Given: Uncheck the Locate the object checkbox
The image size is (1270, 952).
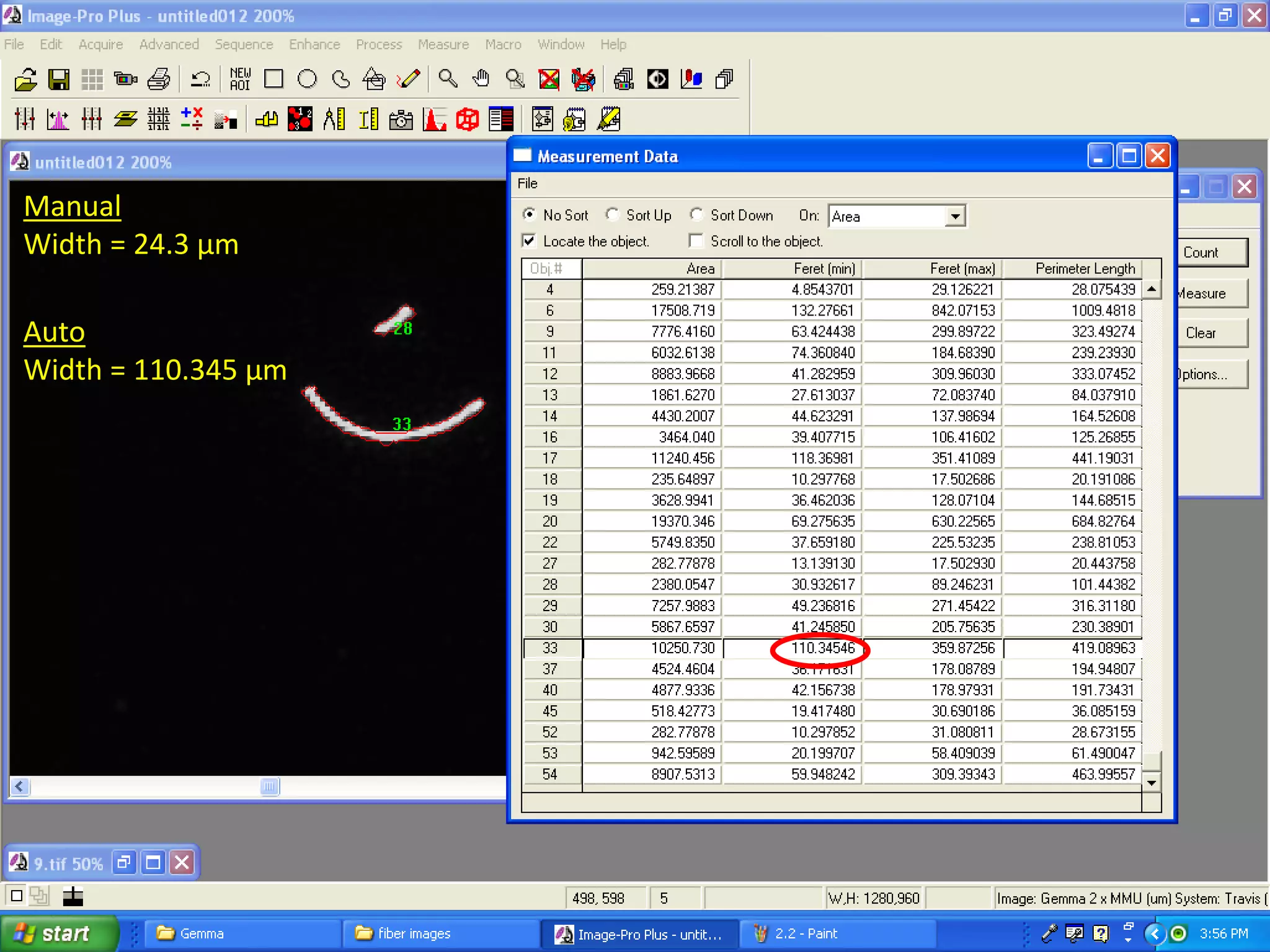Looking at the screenshot, I should click(529, 240).
